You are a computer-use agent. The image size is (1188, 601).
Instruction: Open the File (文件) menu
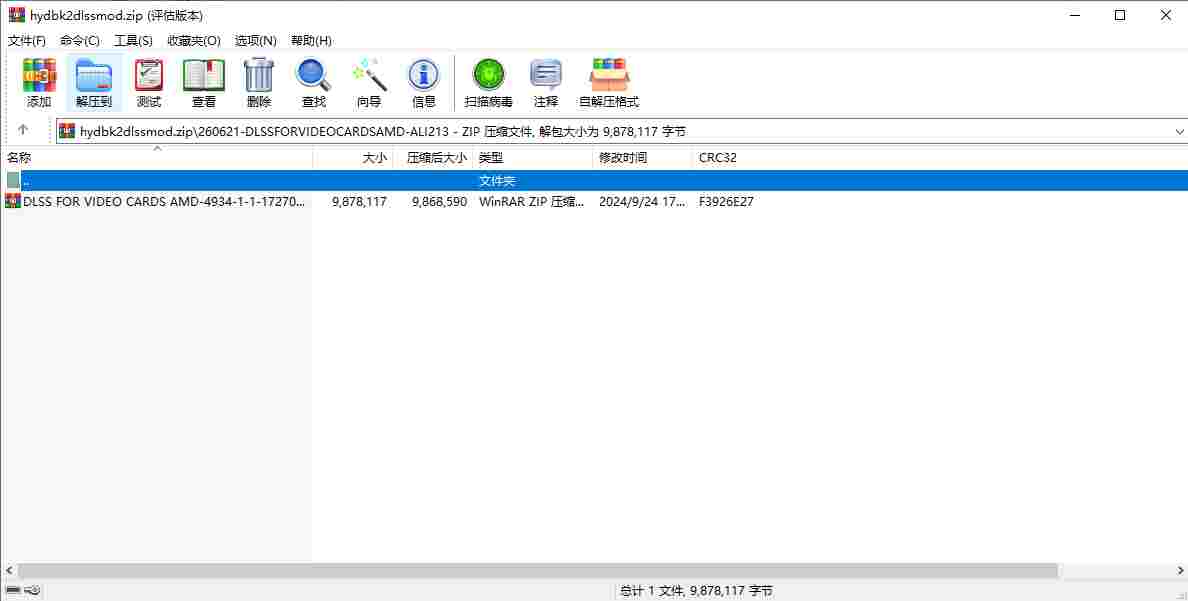27,40
